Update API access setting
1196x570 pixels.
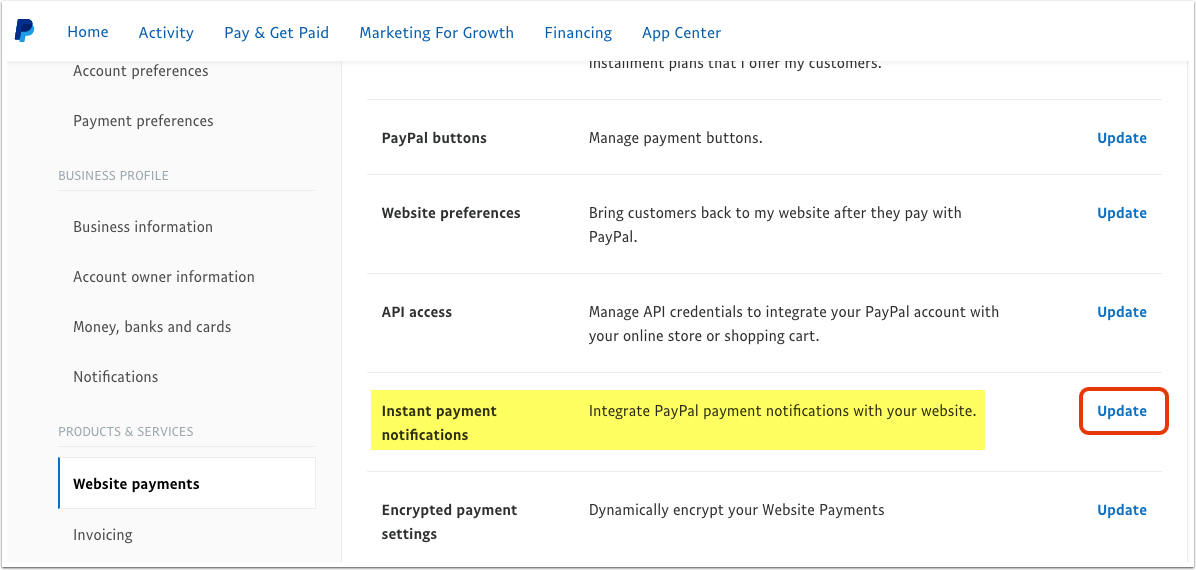point(1122,312)
